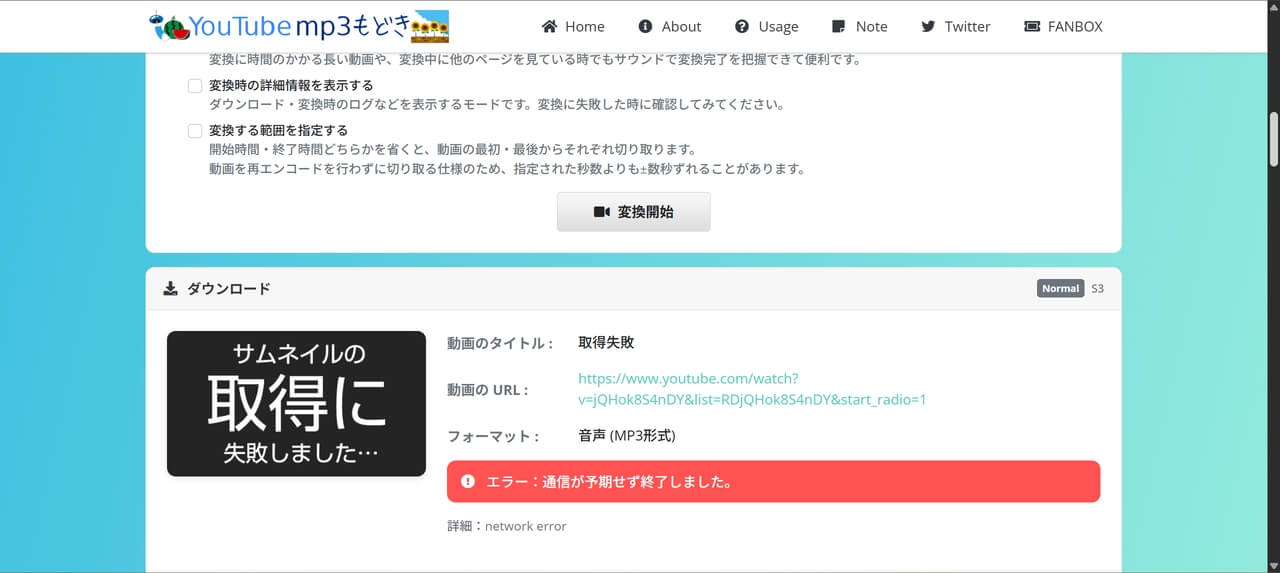Go to the Home menu item

[x=573, y=27]
